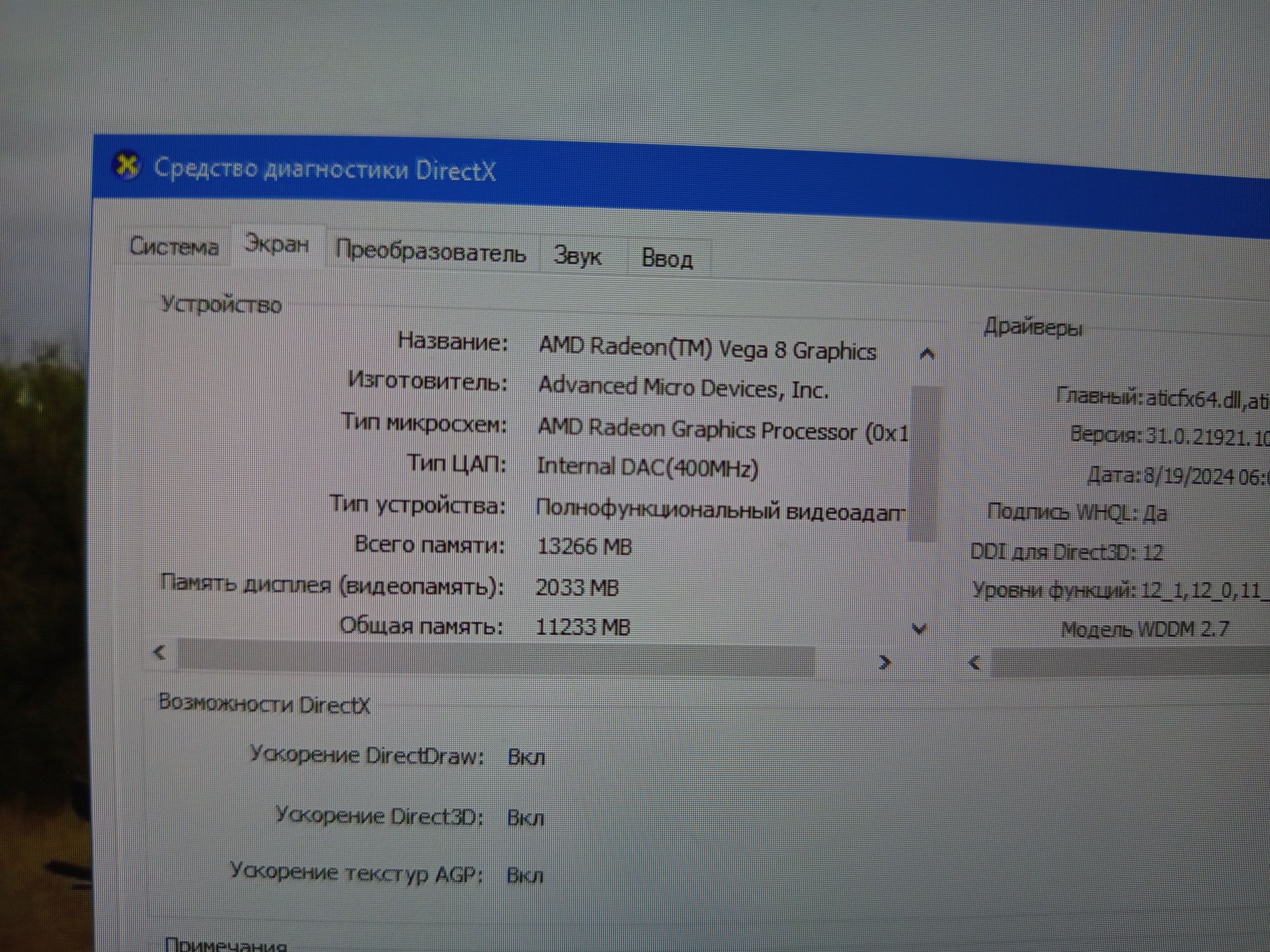This screenshot has width=1270, height=952.
Task: Select Advanced Micro Devices, Inc. text
Action: (683, 387)
